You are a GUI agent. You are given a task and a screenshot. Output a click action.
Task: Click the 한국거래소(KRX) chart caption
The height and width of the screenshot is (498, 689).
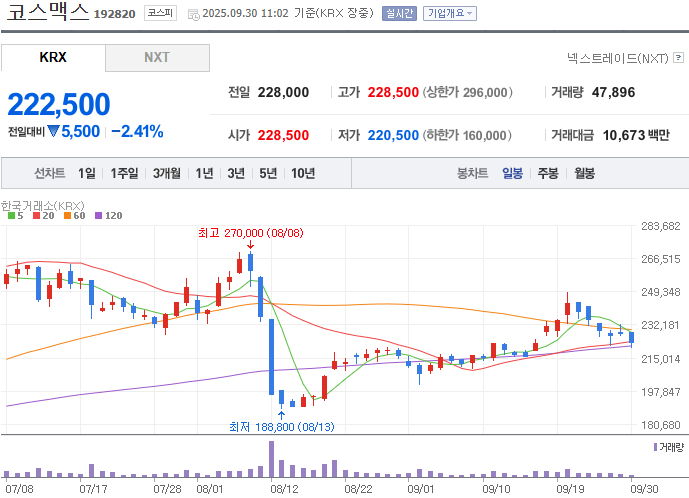point(43,206)
